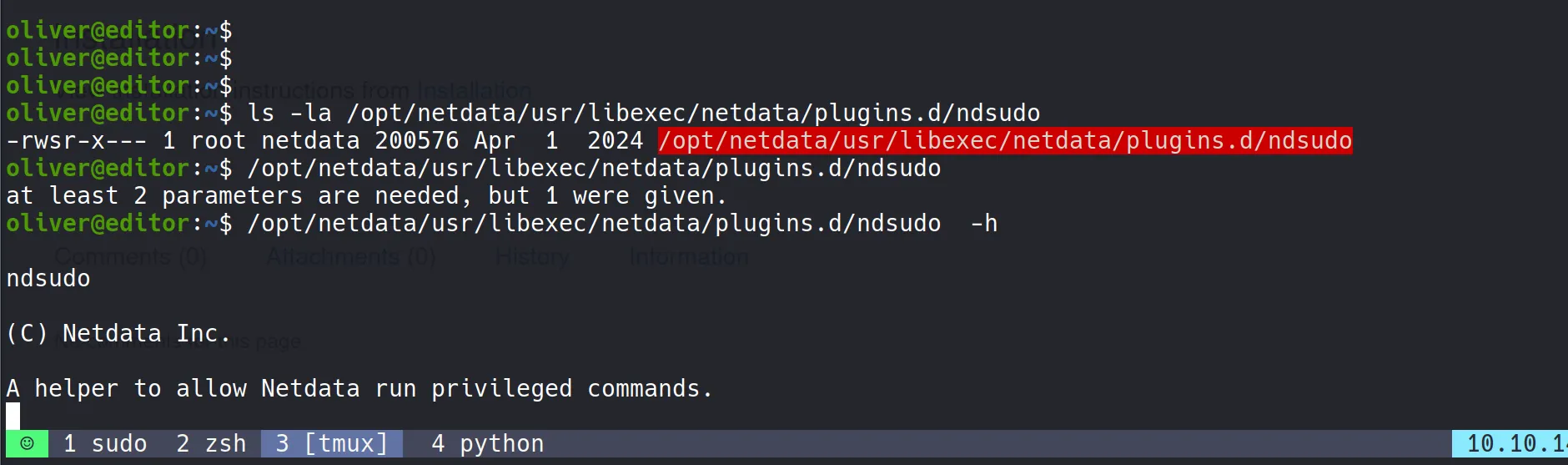Click the -h flag in the last command

(984, 223)
